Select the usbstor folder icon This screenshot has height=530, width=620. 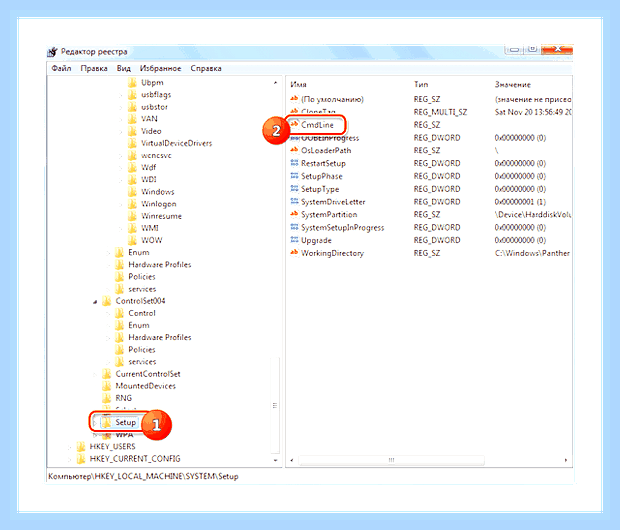[x=132, y=107]
